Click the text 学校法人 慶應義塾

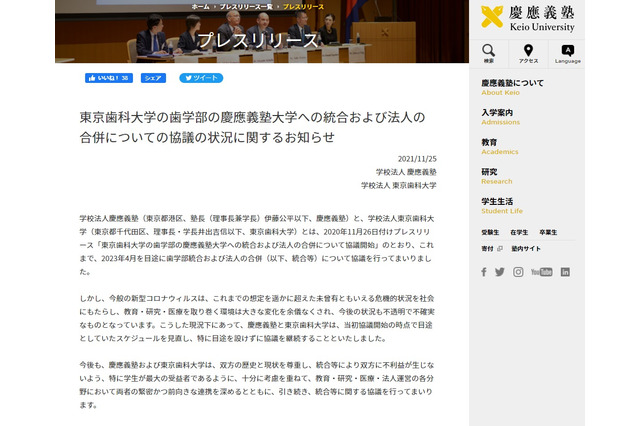(x=406, y=172)
